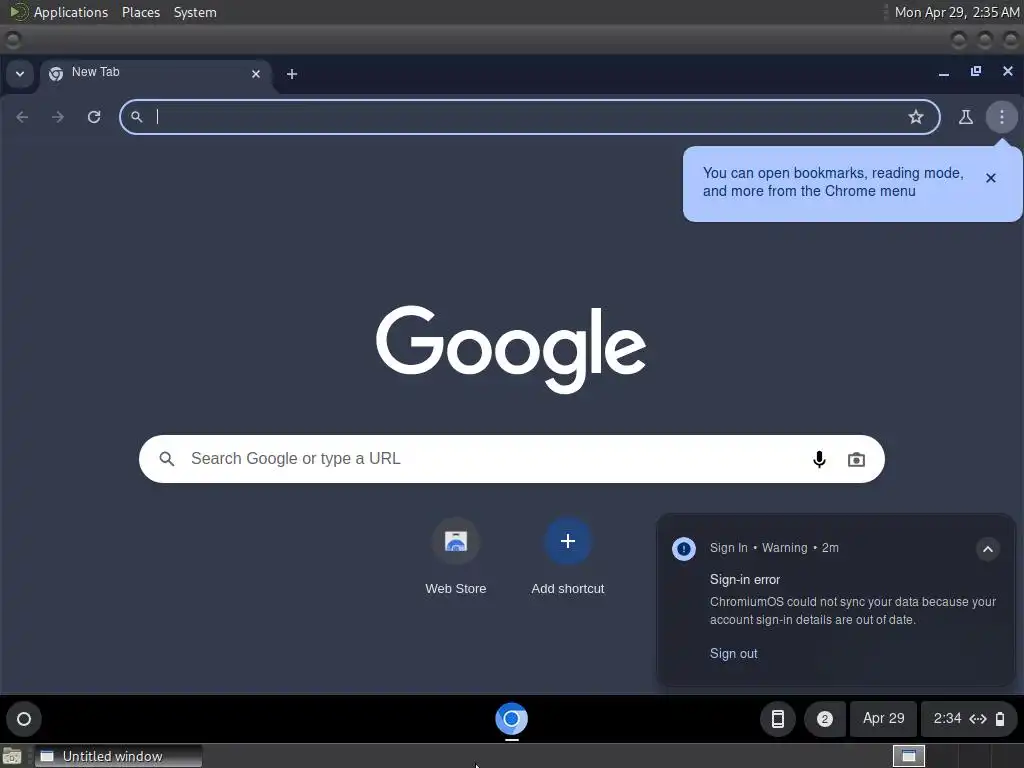Bookmark this tab with star icon
The height and width of the screenshot is (768, 1024).
coord(916,117)
